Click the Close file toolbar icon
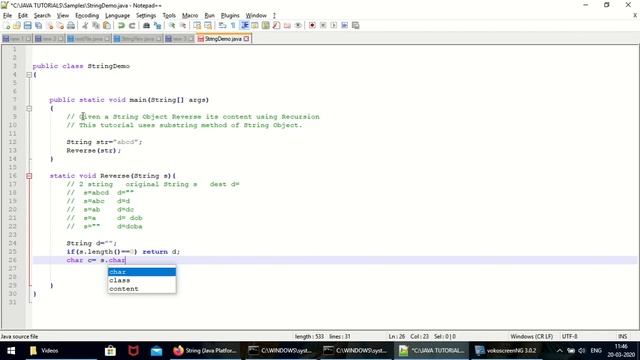 [x=49, y=25]
